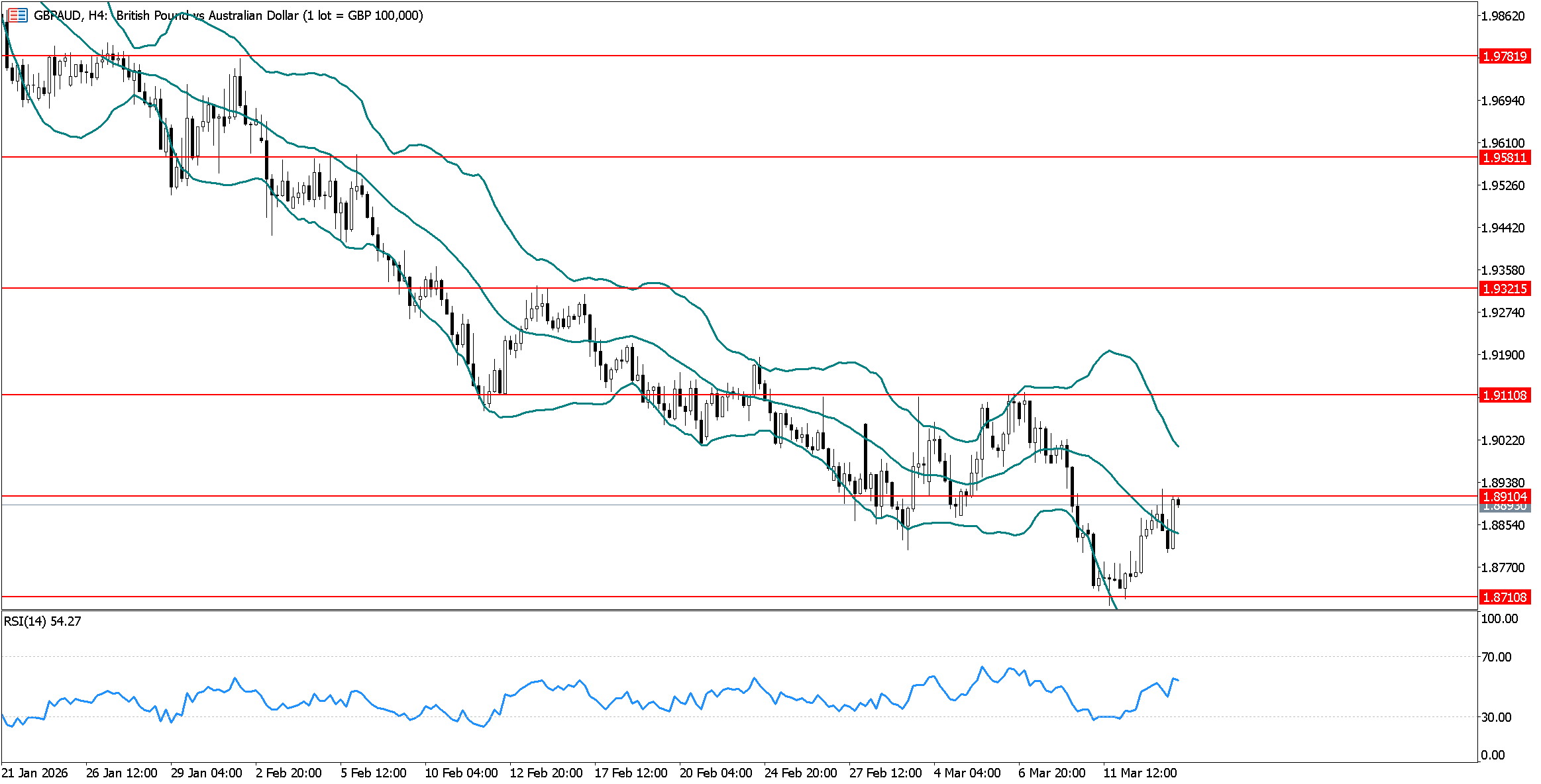Click the 0.00 RSI scale value
Screen dimensions: 1541x784
pyautogui.click(x=1493, y=755)
